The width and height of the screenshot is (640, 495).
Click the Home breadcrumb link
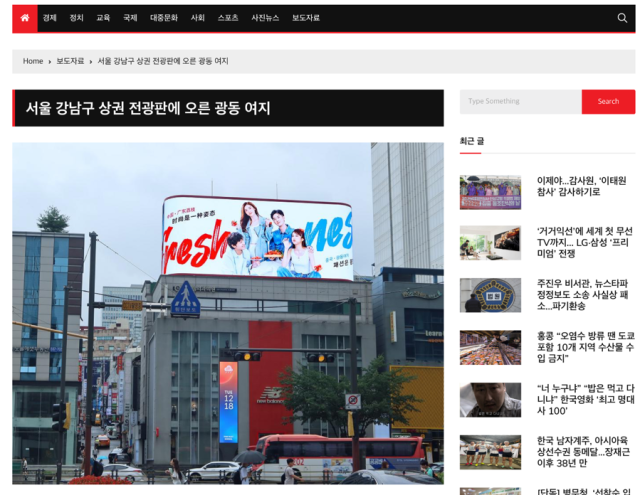click(x=33, y=61)
